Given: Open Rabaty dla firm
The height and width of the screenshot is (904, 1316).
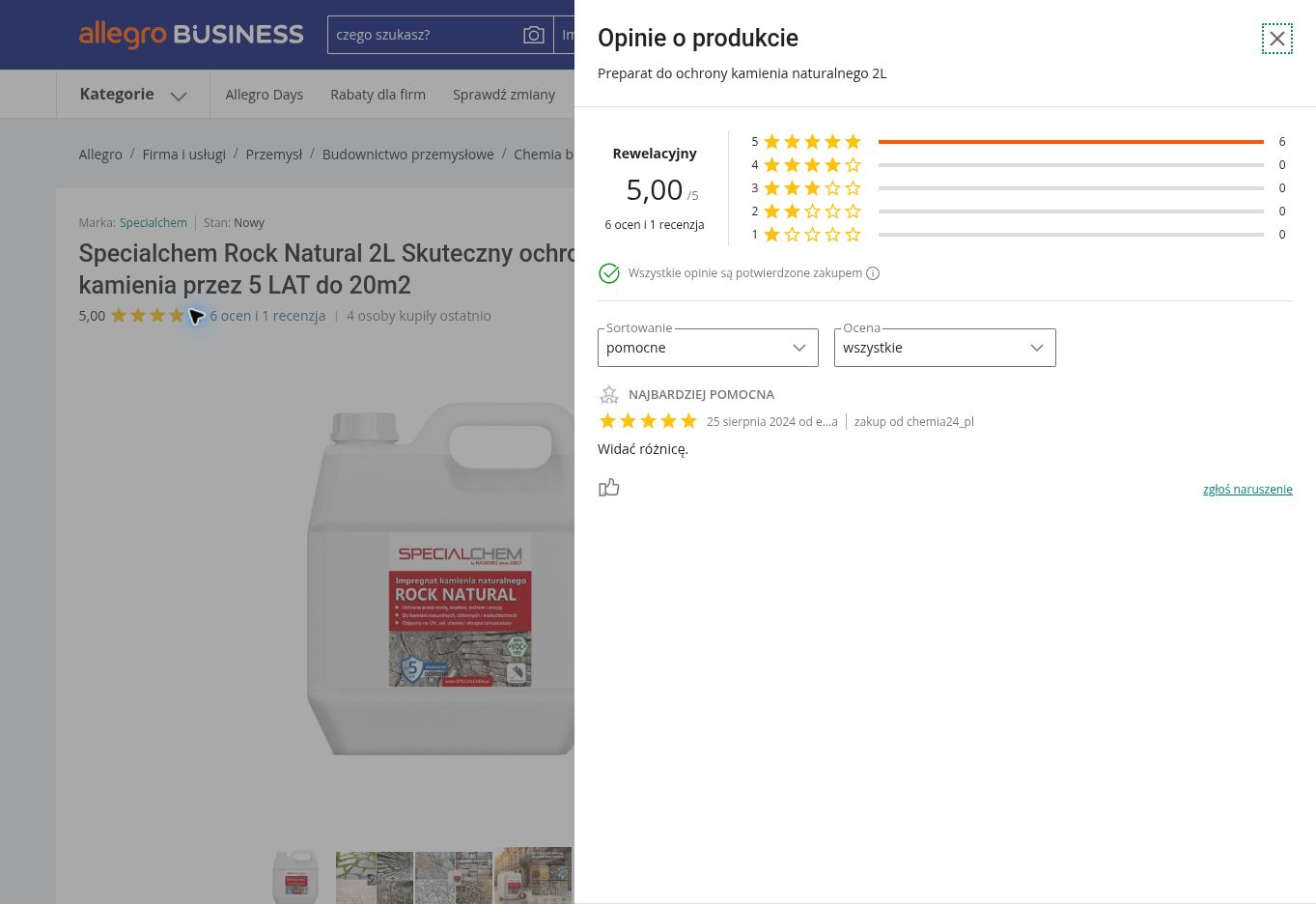Looking at the screenshot, I should tap(378, 95).
